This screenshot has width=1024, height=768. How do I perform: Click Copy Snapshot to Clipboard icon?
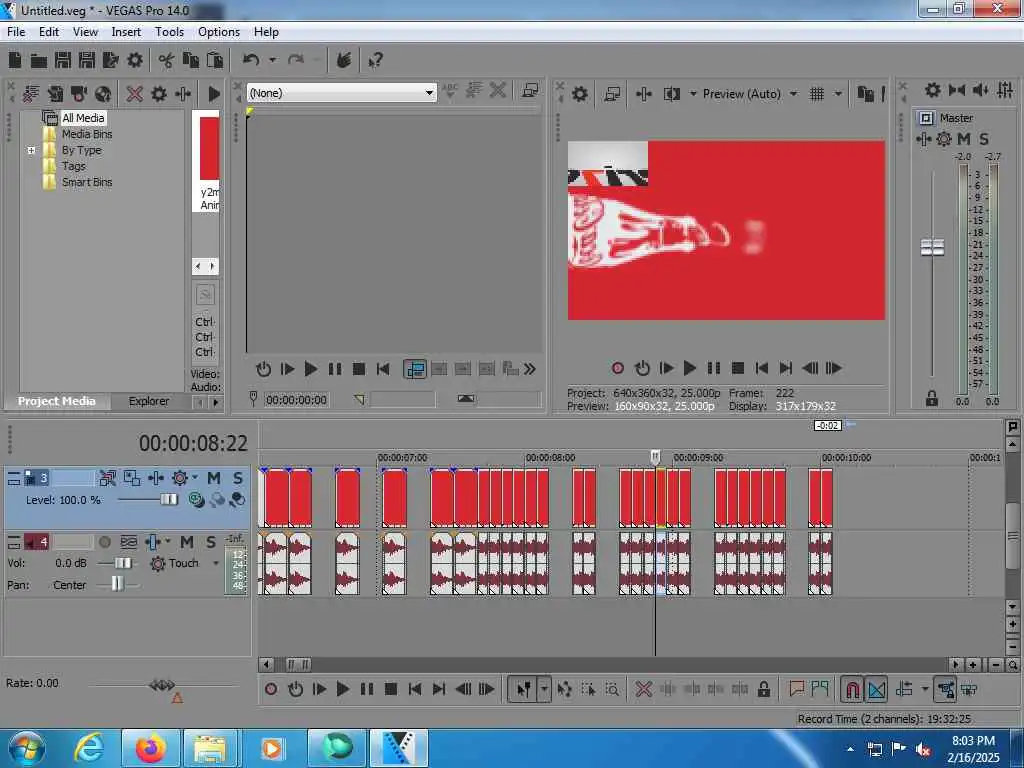click(866, 94)
